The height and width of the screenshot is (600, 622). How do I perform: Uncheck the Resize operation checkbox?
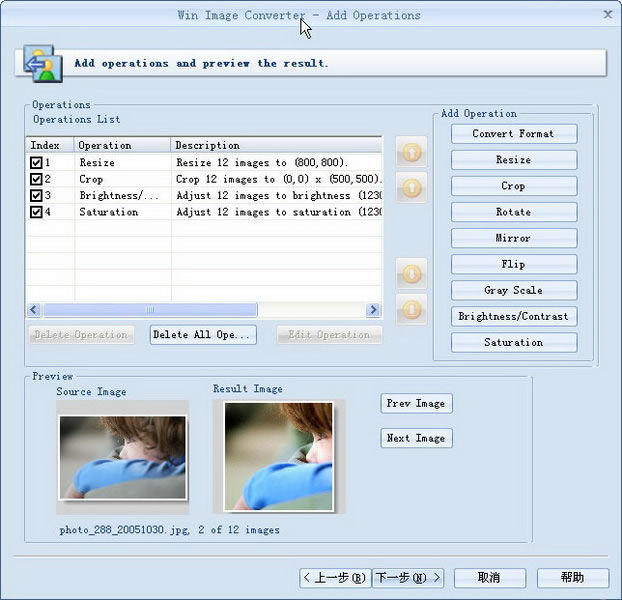(36, 163)
